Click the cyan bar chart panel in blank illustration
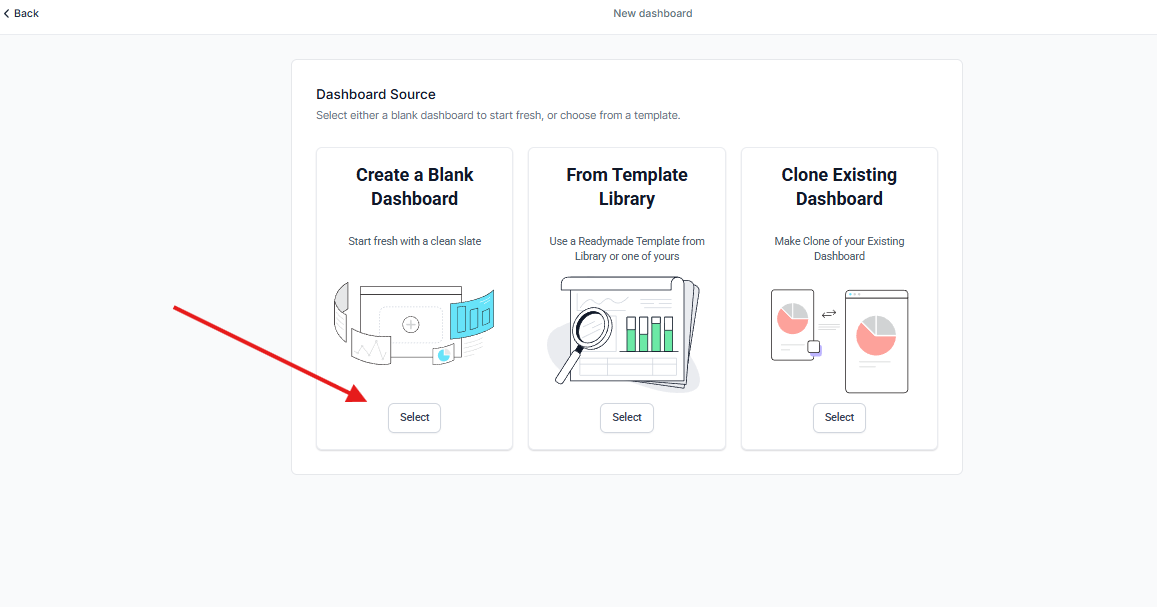Image resolution: width=1157 pixels, height=607 pixels. pos(472,317)
